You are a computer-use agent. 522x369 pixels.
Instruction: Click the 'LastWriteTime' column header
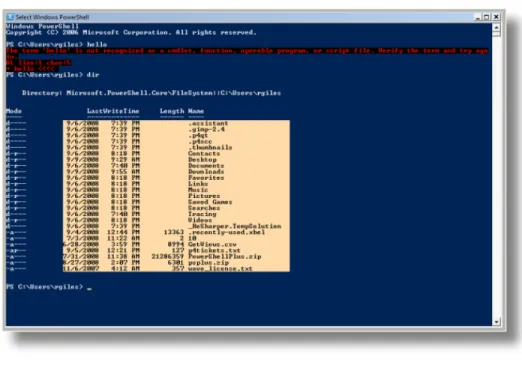pyautogui.click(x=113, y=111)
